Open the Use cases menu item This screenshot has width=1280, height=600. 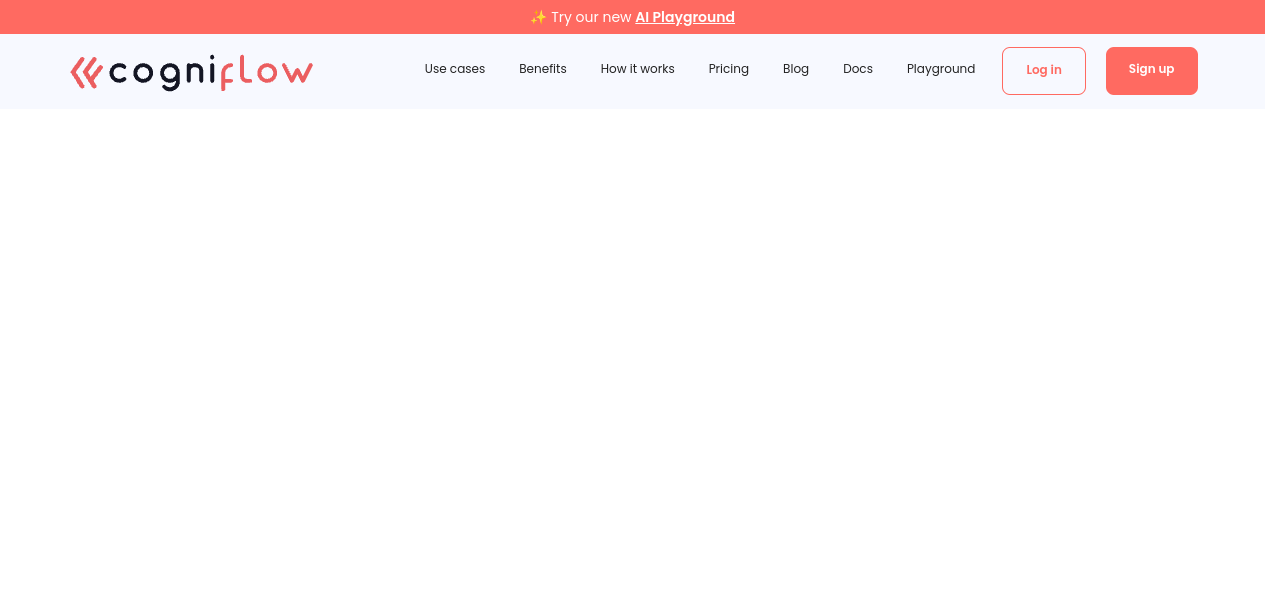[x=454, y=69]
